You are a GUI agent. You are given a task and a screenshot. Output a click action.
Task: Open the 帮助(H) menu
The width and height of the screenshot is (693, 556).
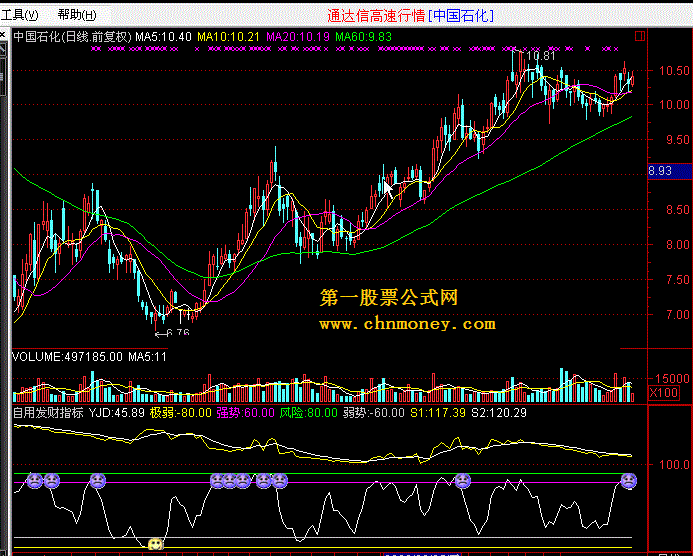(77, 15)
